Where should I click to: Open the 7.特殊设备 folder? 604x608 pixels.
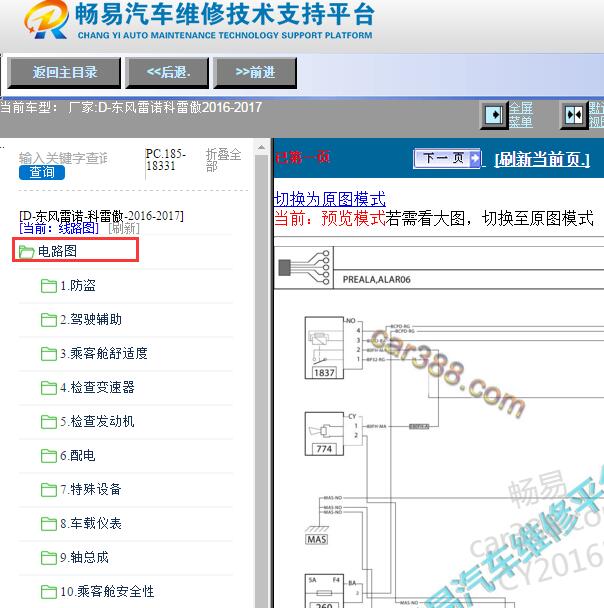click(x=91, y=489)
